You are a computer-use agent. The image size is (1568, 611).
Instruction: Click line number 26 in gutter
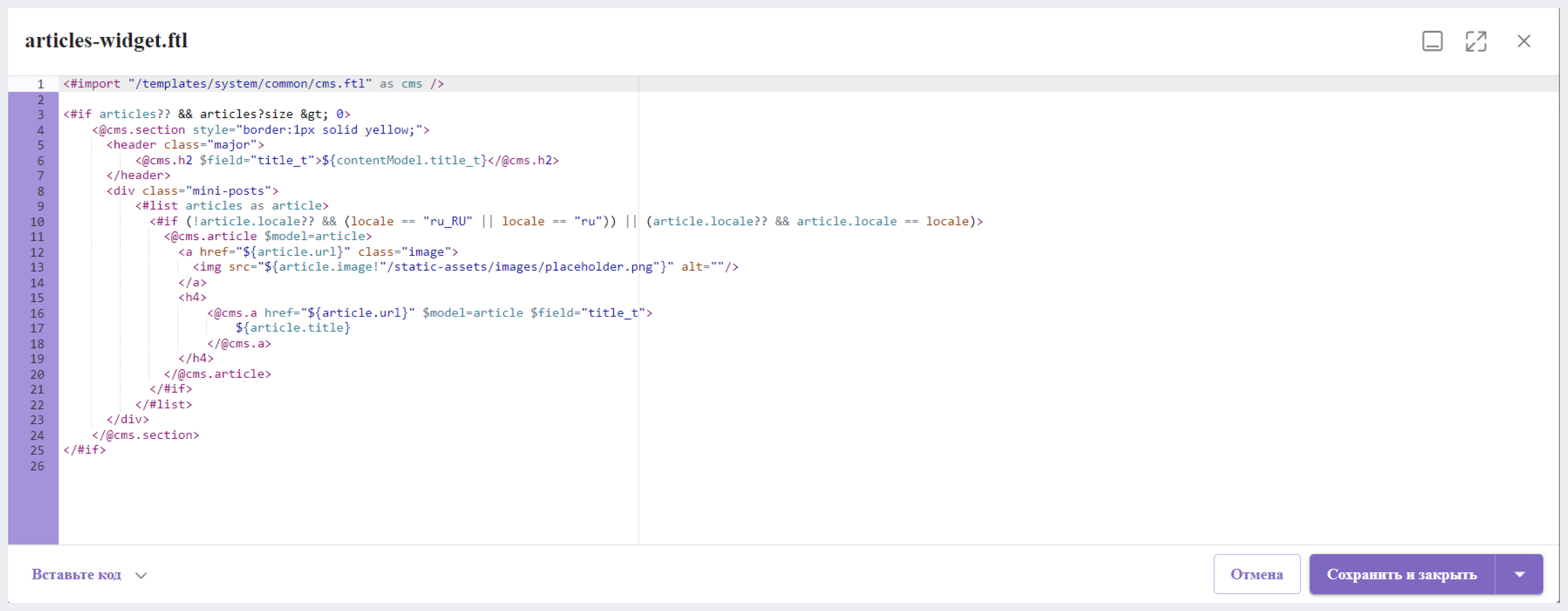[37, 466]
